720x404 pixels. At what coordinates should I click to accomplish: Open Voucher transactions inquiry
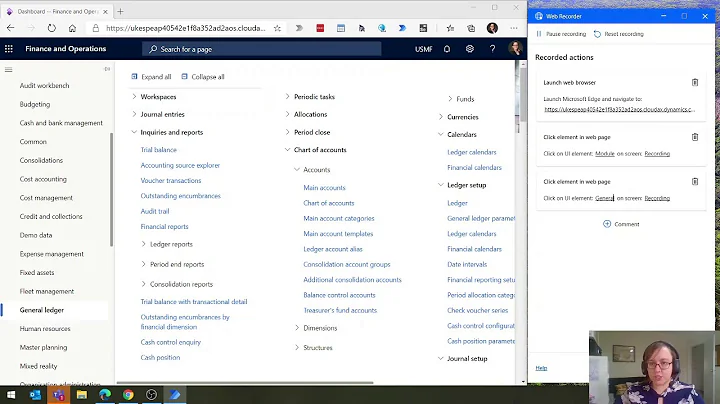171,180
